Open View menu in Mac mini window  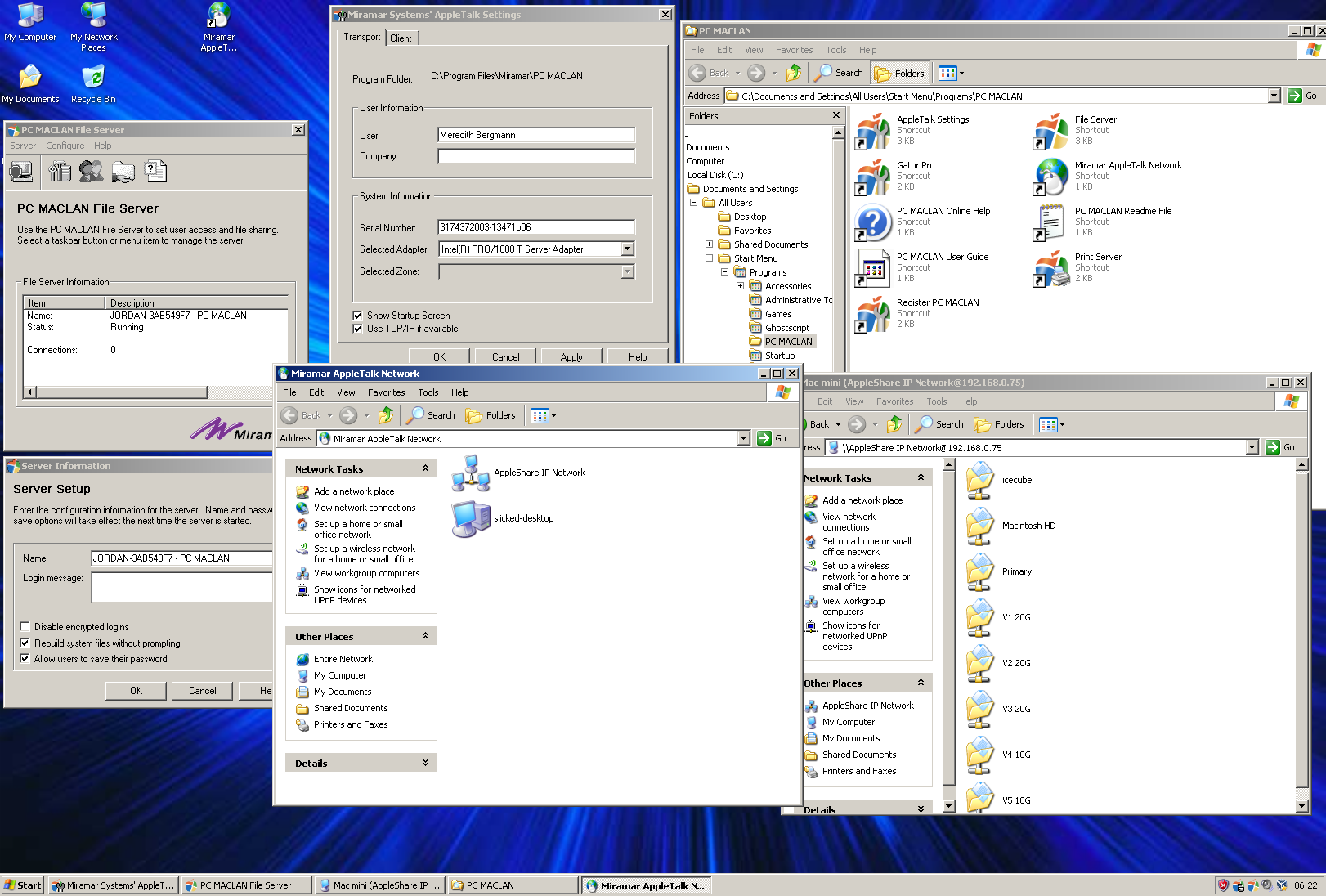(854, 401)
